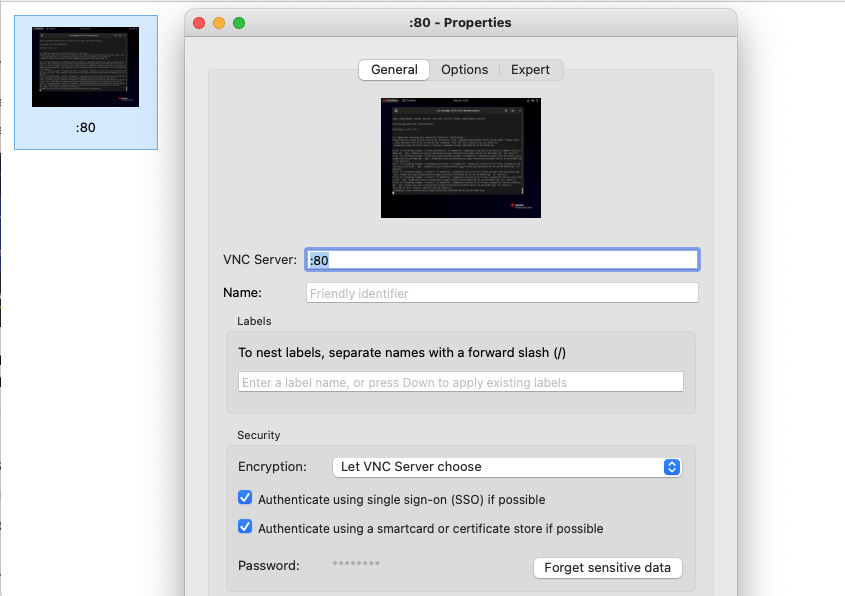The width and height of the screenshot is (845, 596).
Task: Click the red close window button
Action: [x=199, y=23]
